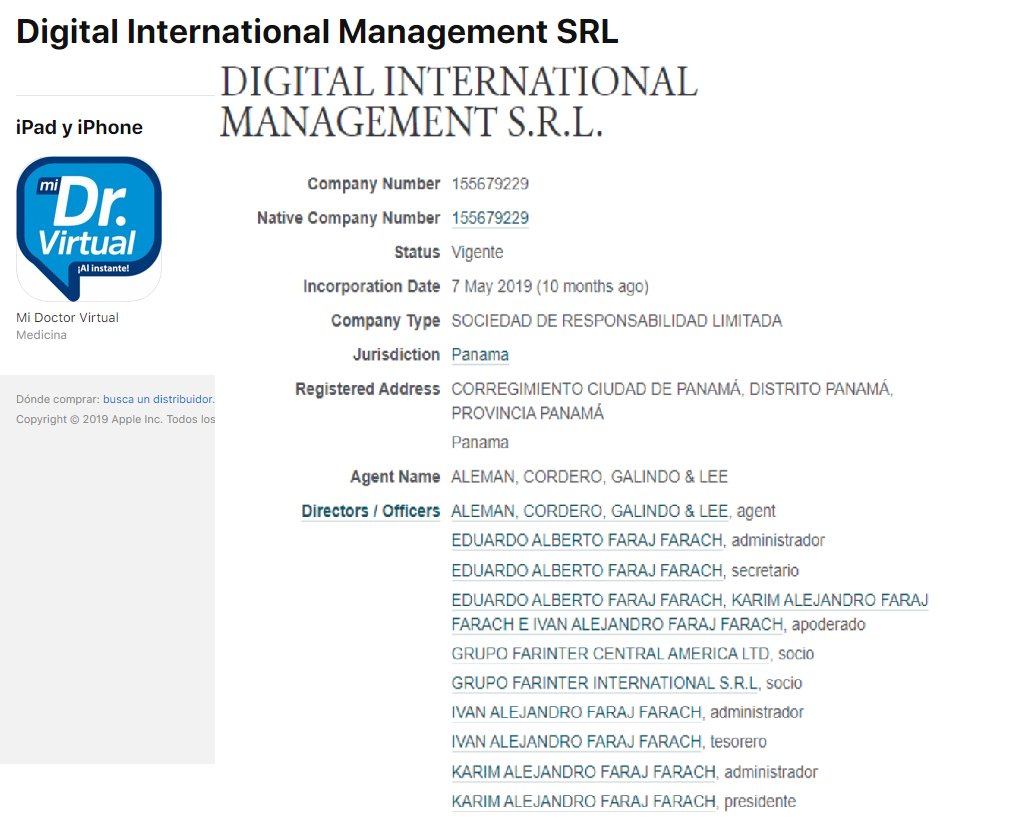The image size is (1032, 822).
Task: Click the Company Type label
Action: [385, 321]
